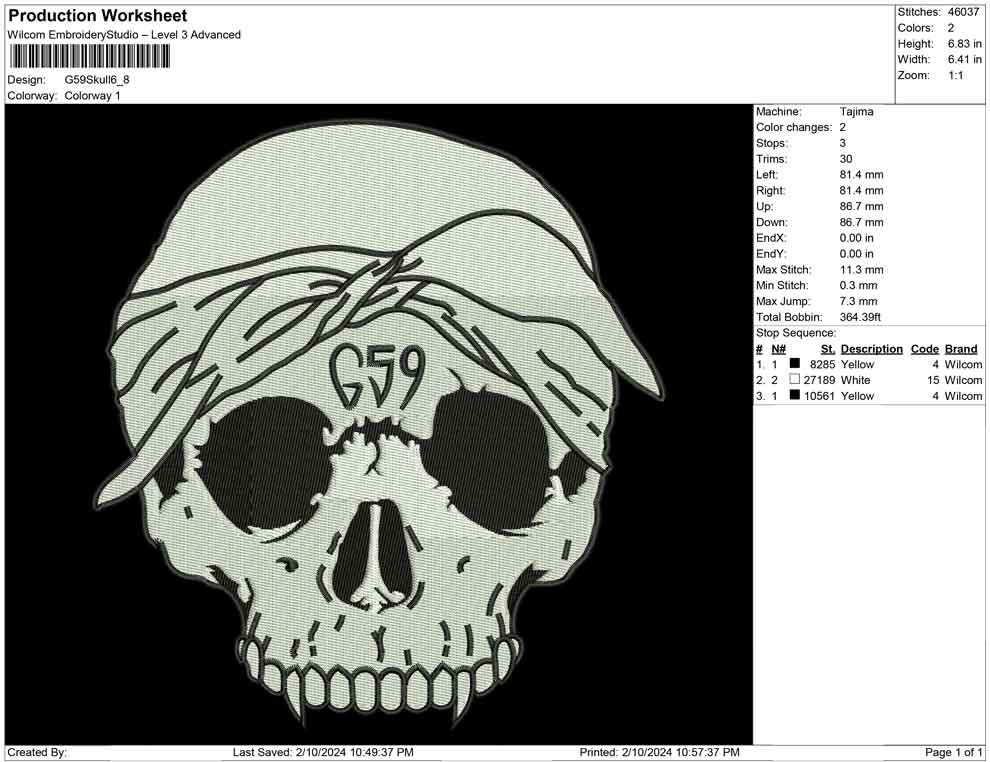Click the Production Worksheet title
This screenshot has height=762, width=990.
97,15
